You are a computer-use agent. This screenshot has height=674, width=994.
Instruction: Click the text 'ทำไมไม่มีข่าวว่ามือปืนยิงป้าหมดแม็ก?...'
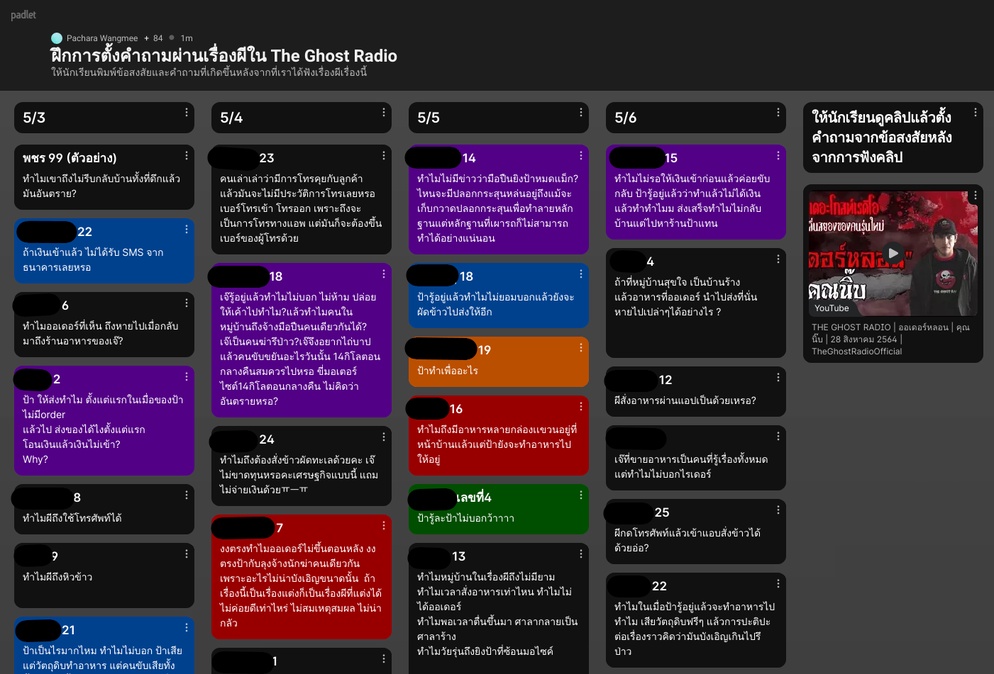(x=498, y=208)
